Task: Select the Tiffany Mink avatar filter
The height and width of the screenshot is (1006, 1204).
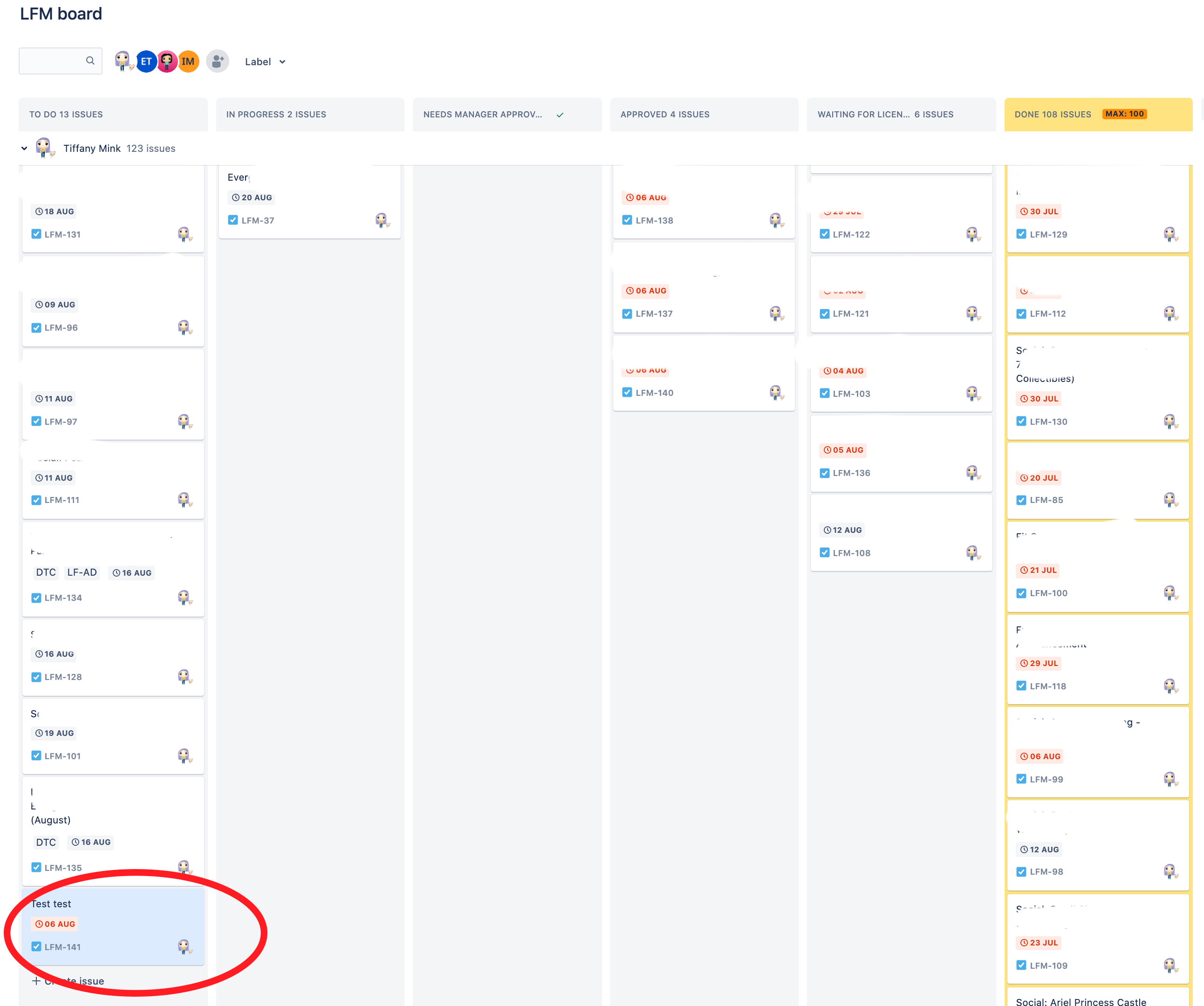Action: 124,61
